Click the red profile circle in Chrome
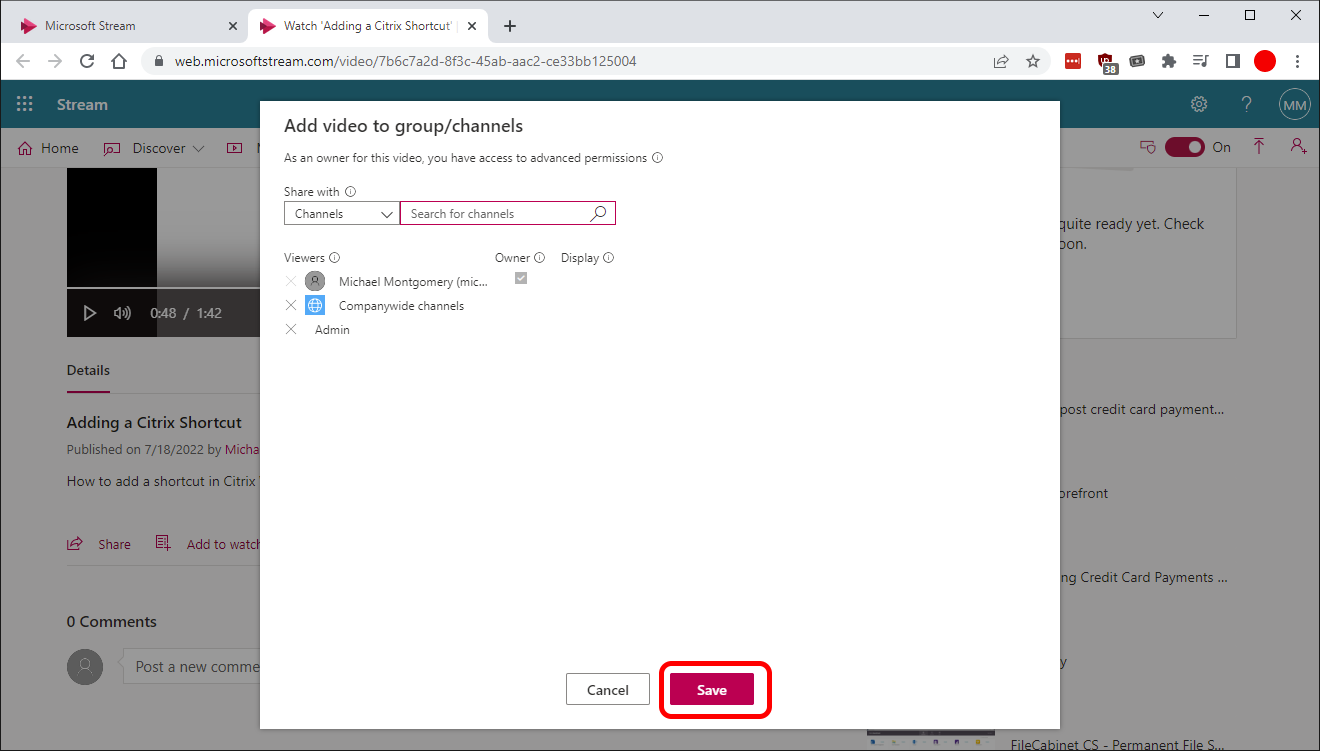 click(x=1265, y=61)
